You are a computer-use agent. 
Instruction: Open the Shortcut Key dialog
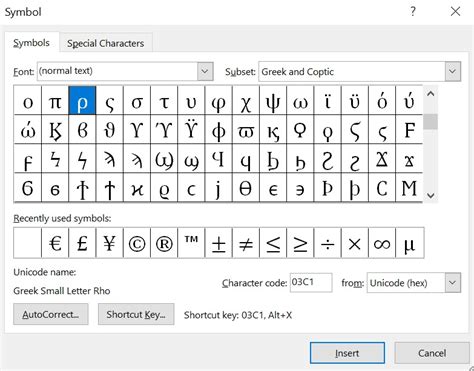[136, 314]
